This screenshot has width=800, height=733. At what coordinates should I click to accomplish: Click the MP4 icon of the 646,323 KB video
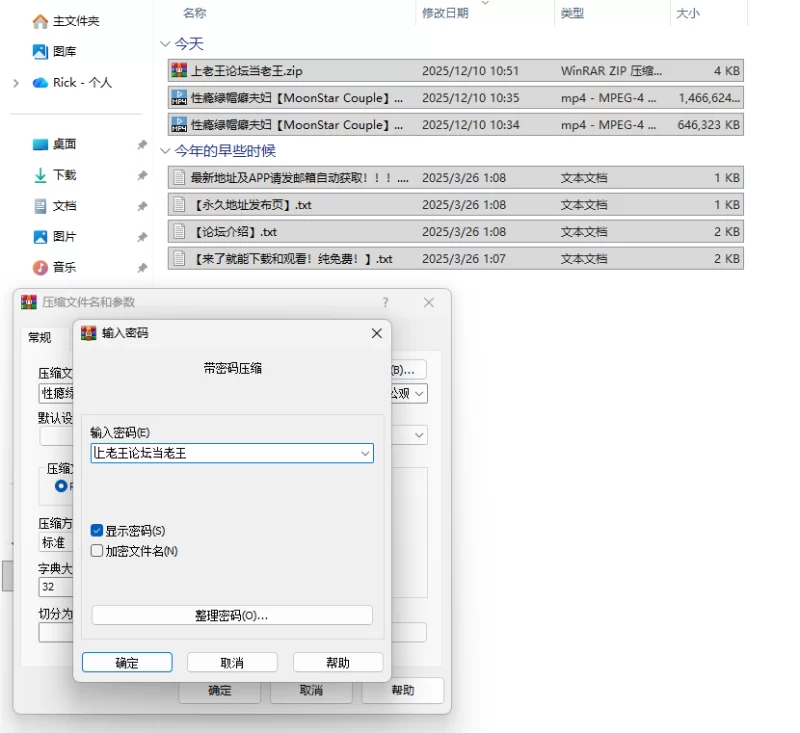pyautogui.click(x=179, y=124)
